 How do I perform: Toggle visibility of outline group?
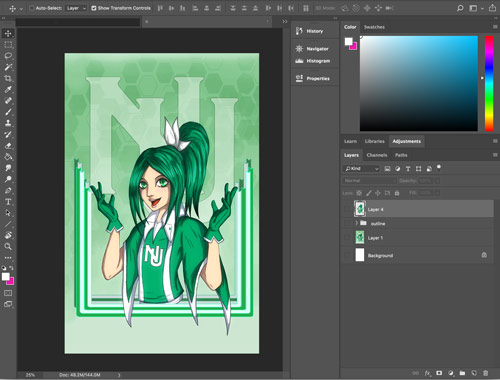347,223
